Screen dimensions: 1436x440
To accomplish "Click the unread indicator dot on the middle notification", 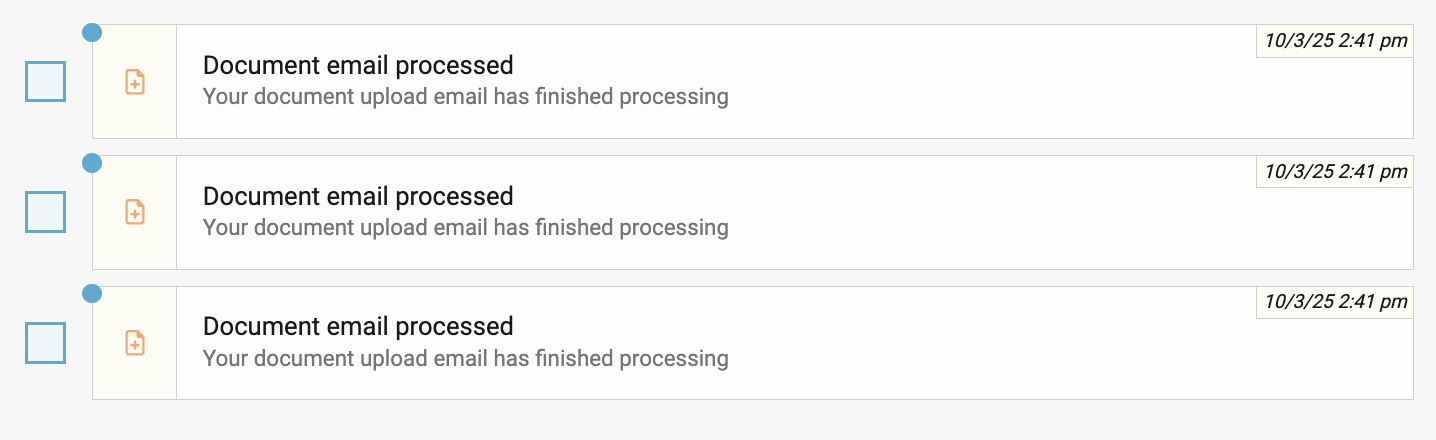I will coord(92,164).
